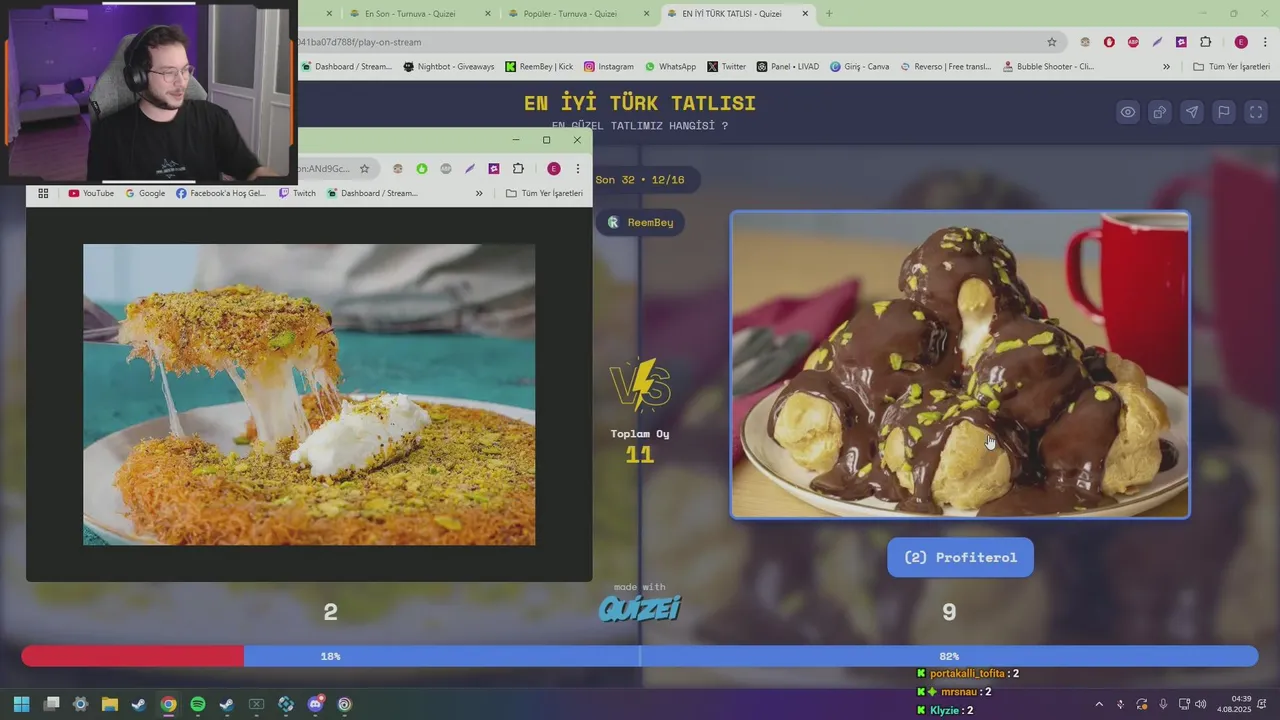Click the purple feather extension in main toolbar
This screenshot has width=1280, height=720.
[1157, 42]
